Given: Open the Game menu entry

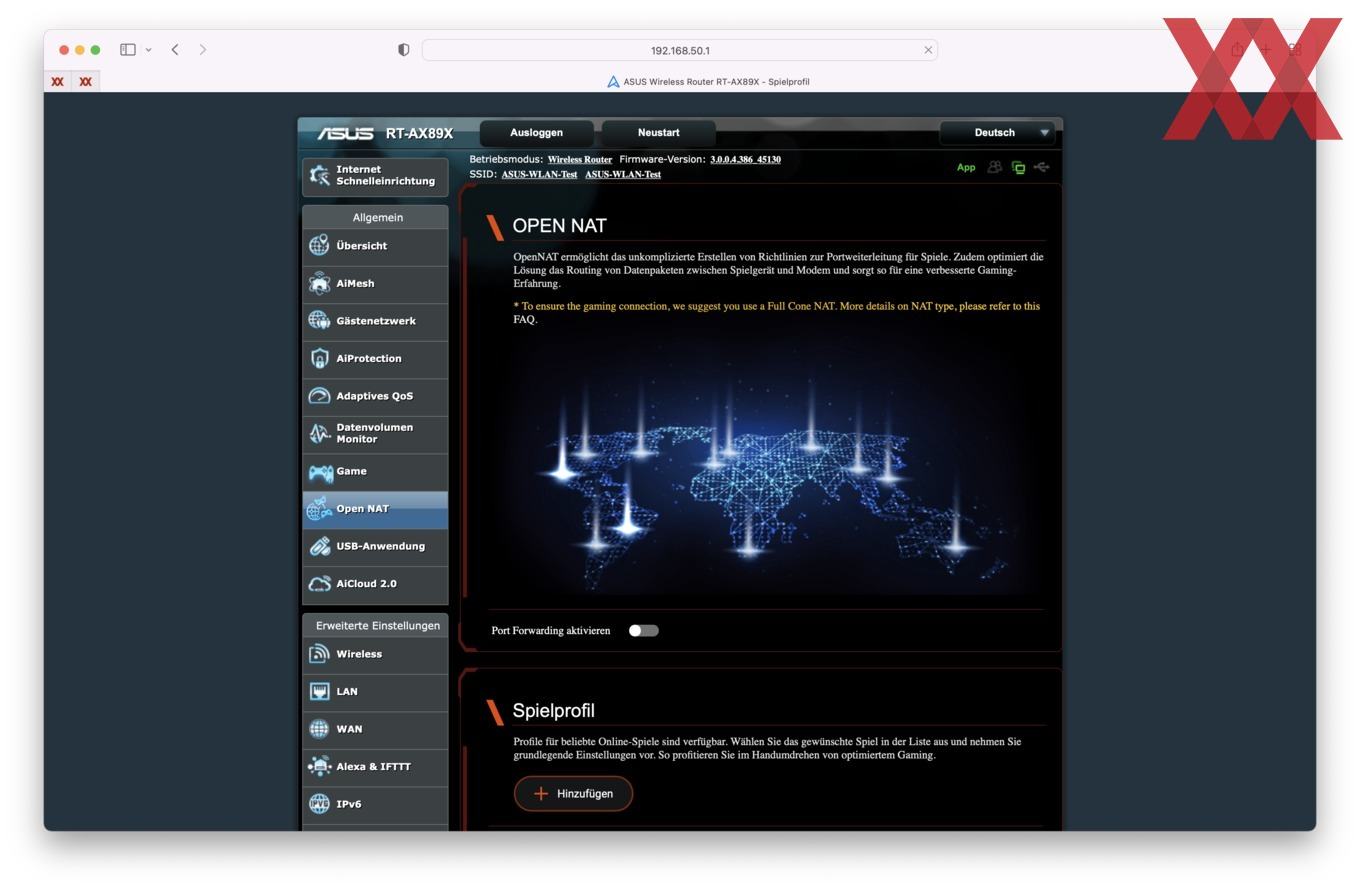Looking at the screenshot, I should point(375,472).
